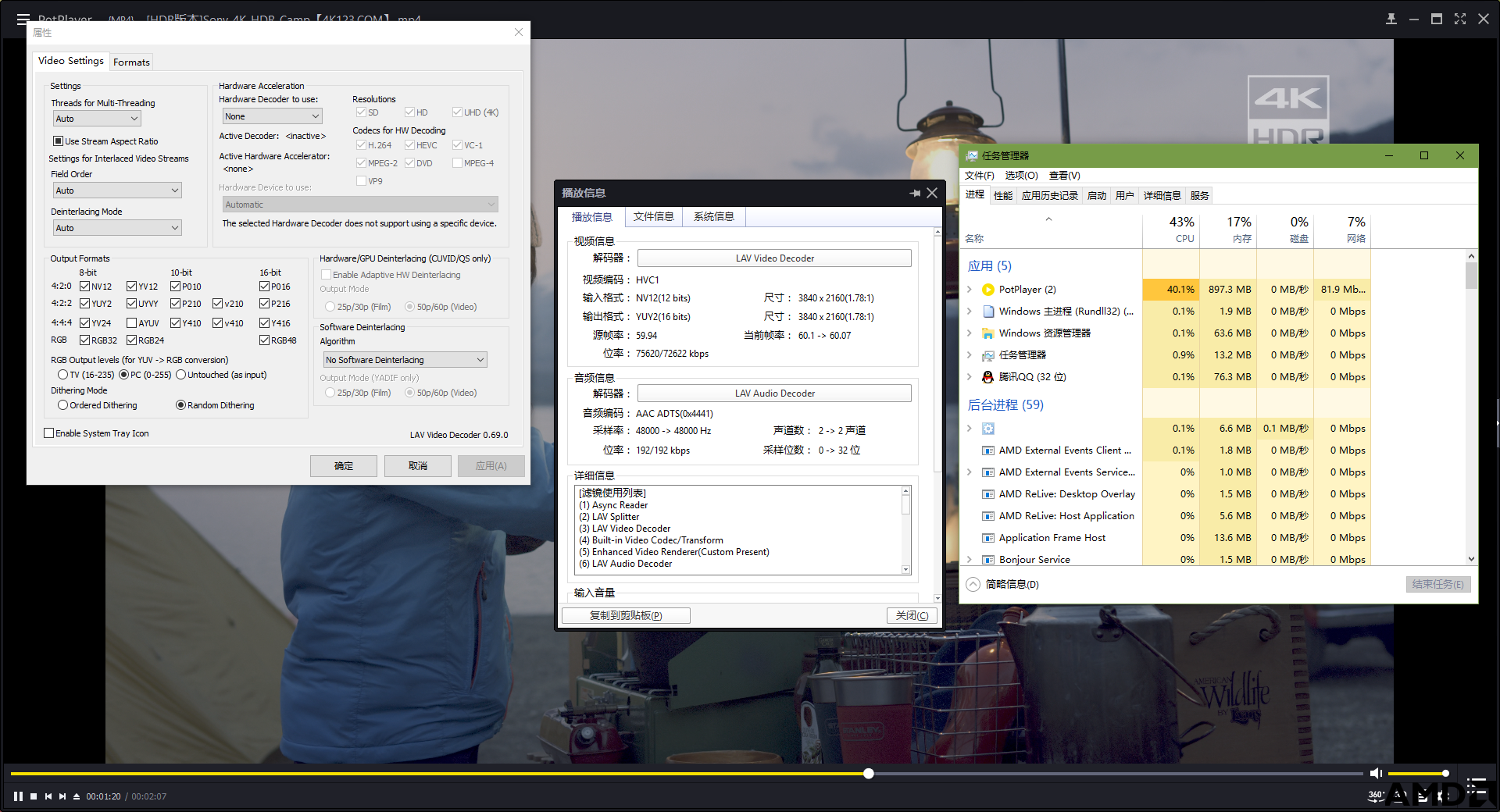Click the Bonjour Service process icon

pyautogui.click(x=988, y=560)
